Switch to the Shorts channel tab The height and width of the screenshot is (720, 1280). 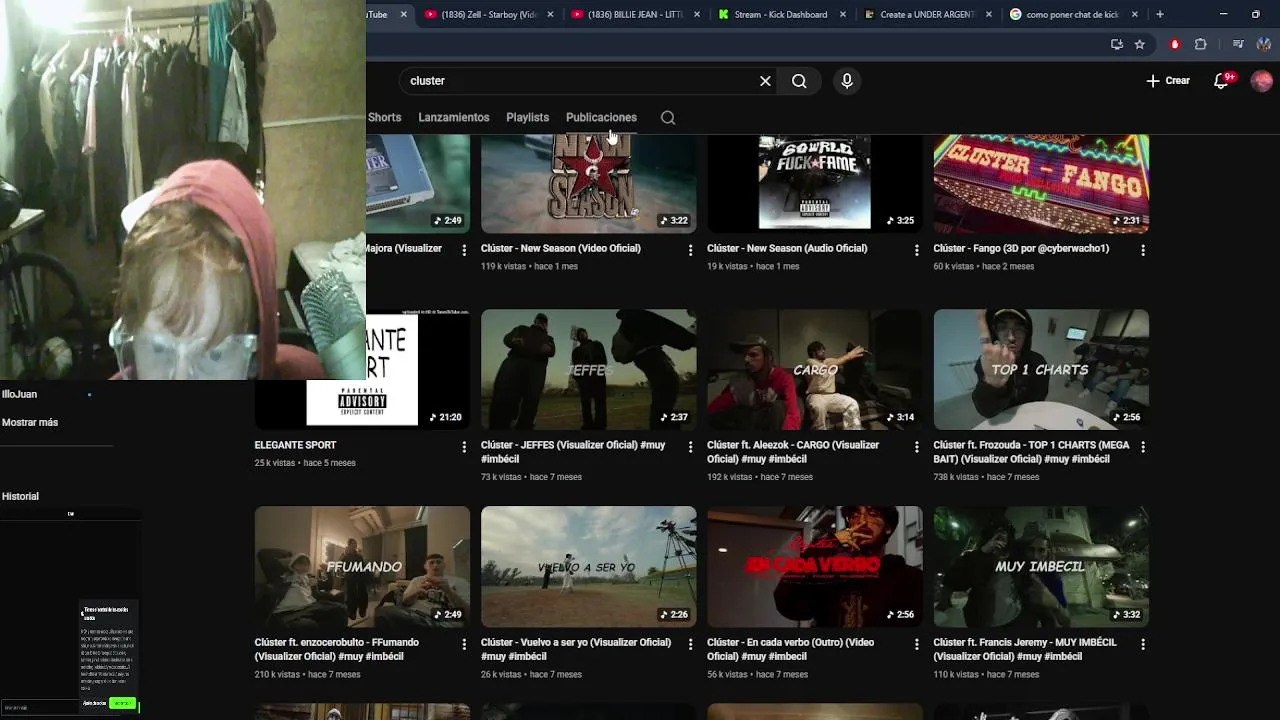384,117
